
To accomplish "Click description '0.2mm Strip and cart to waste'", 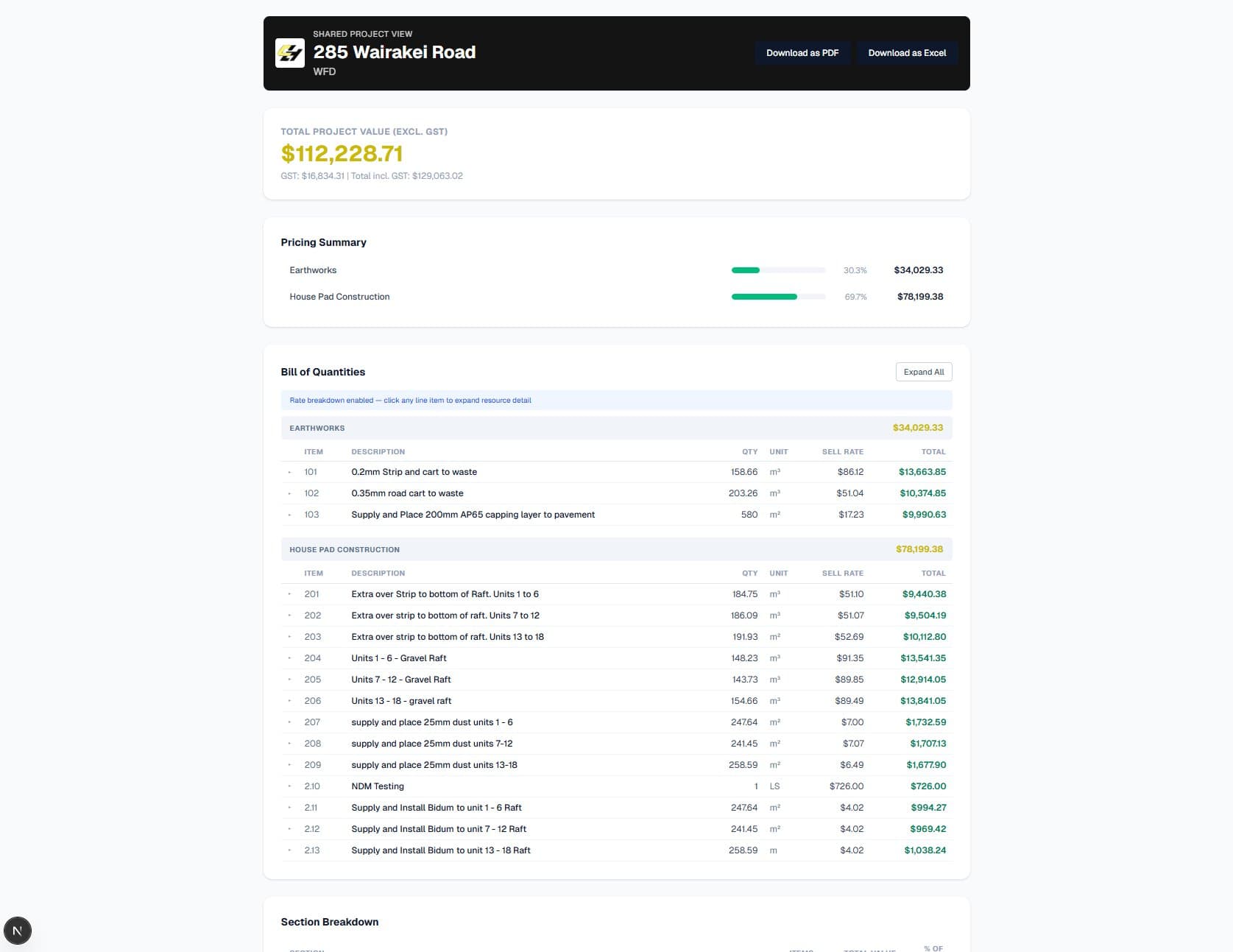I will tap(414, 472).
